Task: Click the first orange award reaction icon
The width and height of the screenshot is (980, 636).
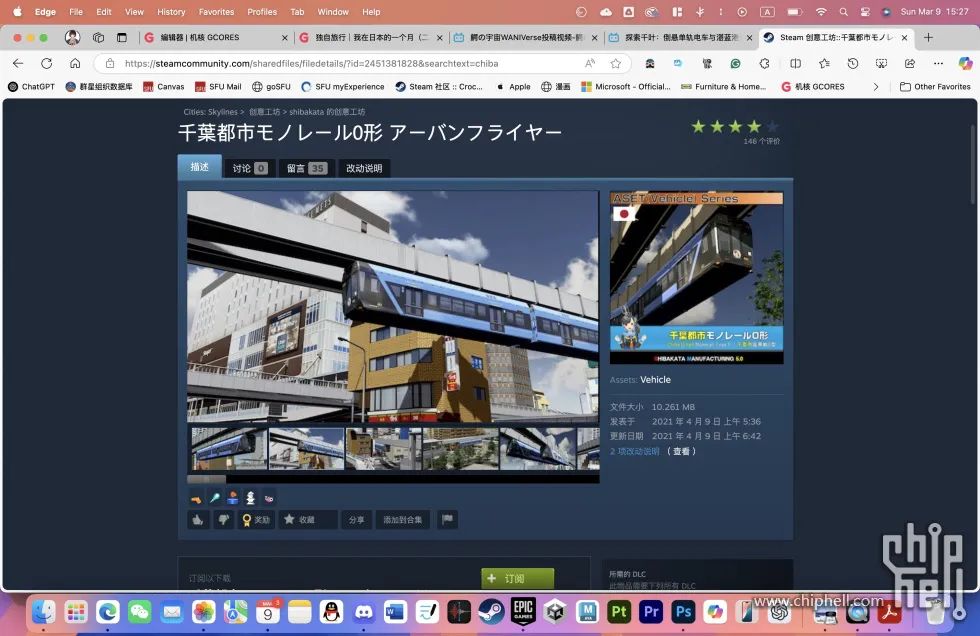Action: click(x=196, y=499)
